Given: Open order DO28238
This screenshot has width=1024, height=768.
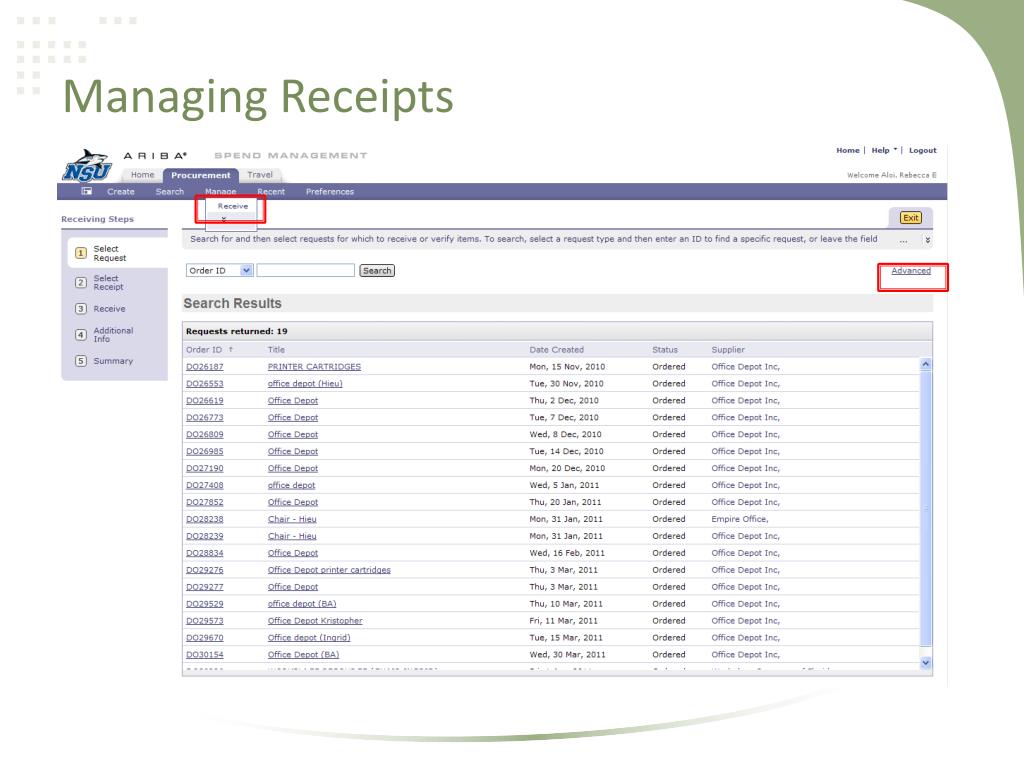Looking at the screenshot, I should pos(204,520).
